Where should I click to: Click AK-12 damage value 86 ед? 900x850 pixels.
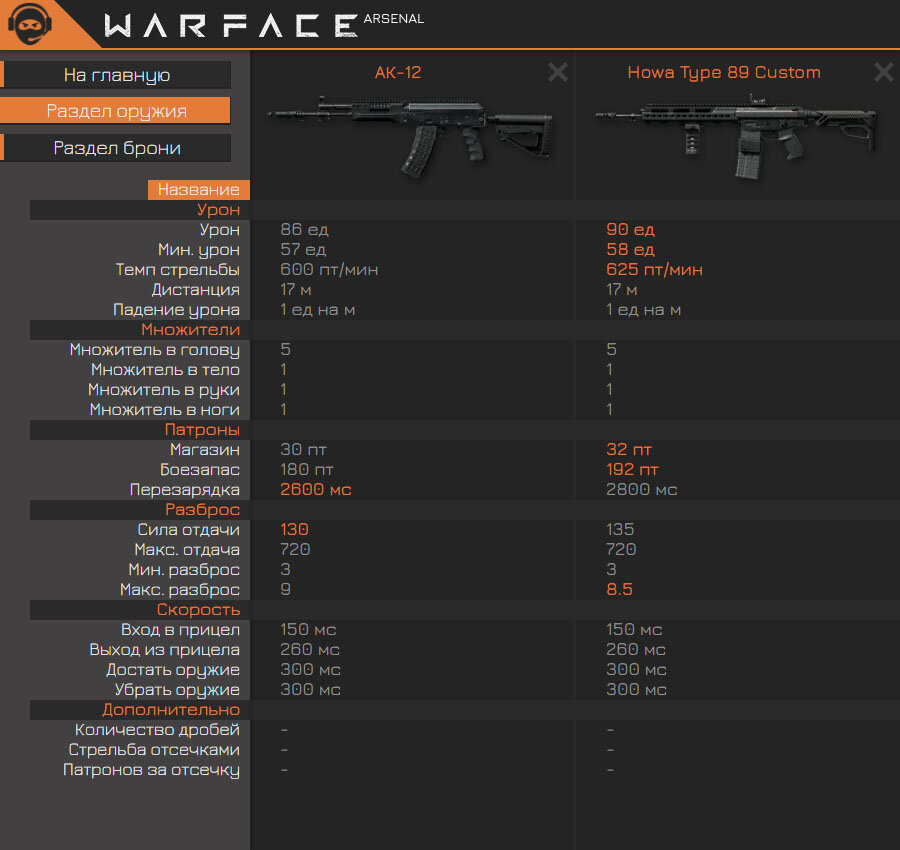(x=304, y=230)
